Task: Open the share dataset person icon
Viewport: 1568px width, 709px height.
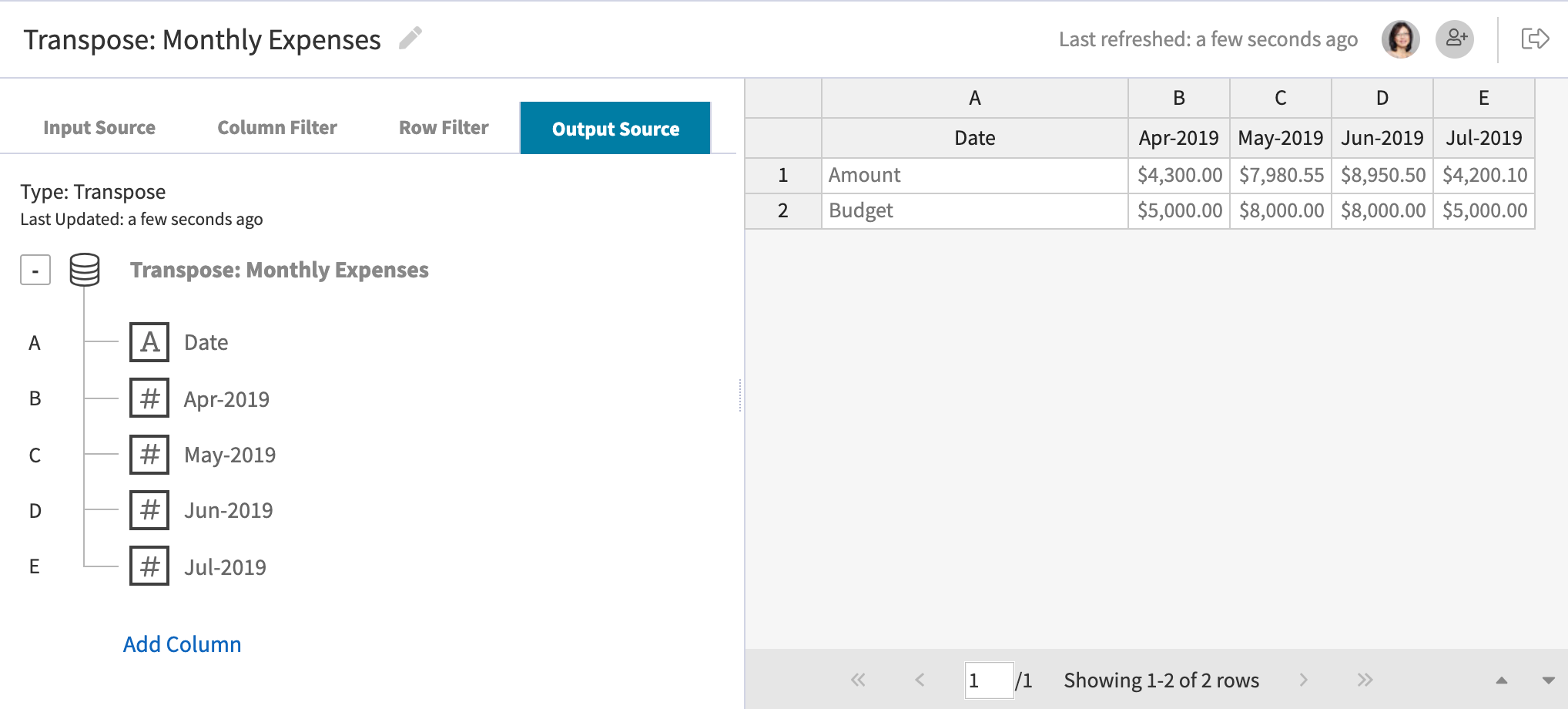Action: [x=1456, y=38]
